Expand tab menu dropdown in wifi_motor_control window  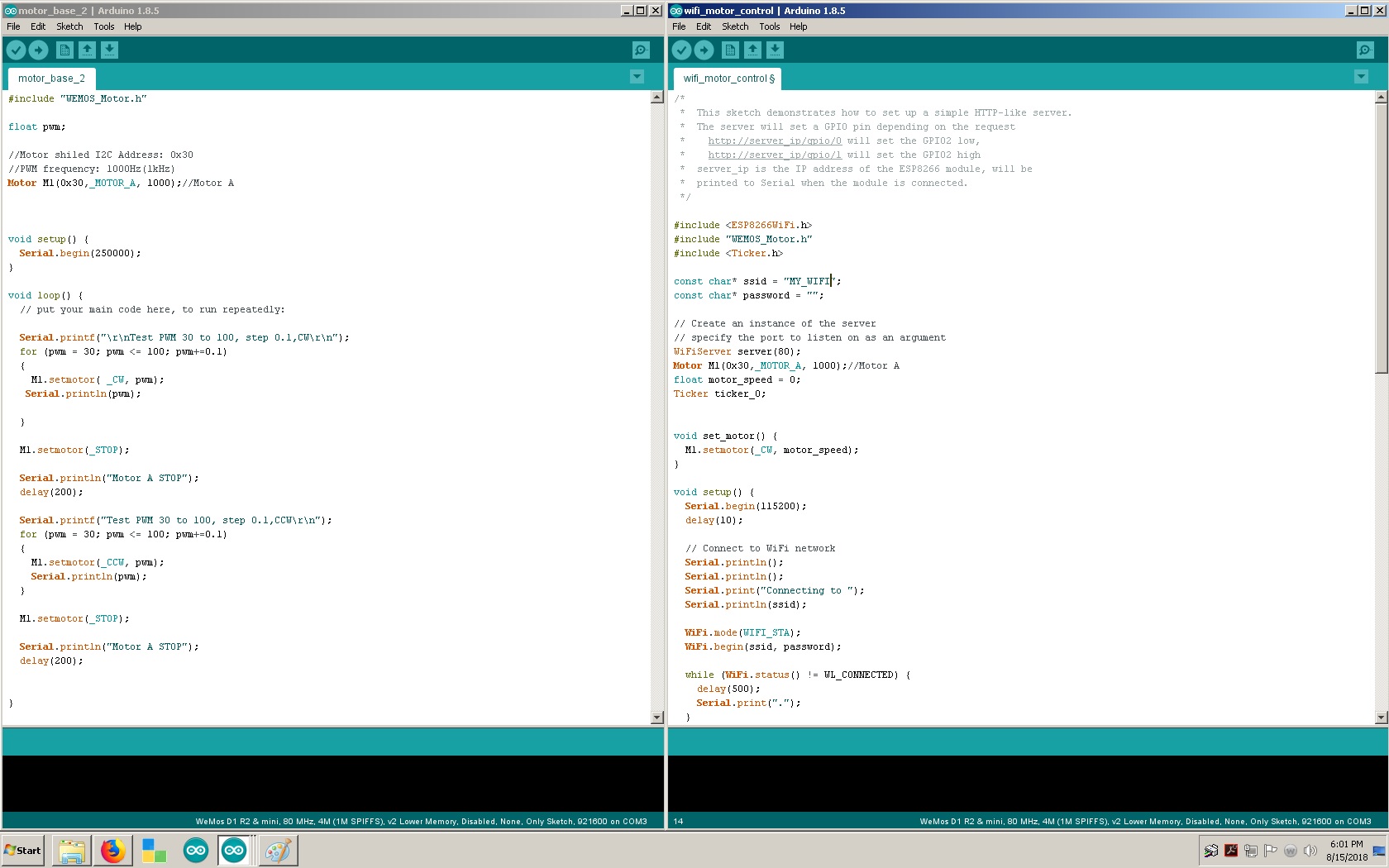point(1361,77)
